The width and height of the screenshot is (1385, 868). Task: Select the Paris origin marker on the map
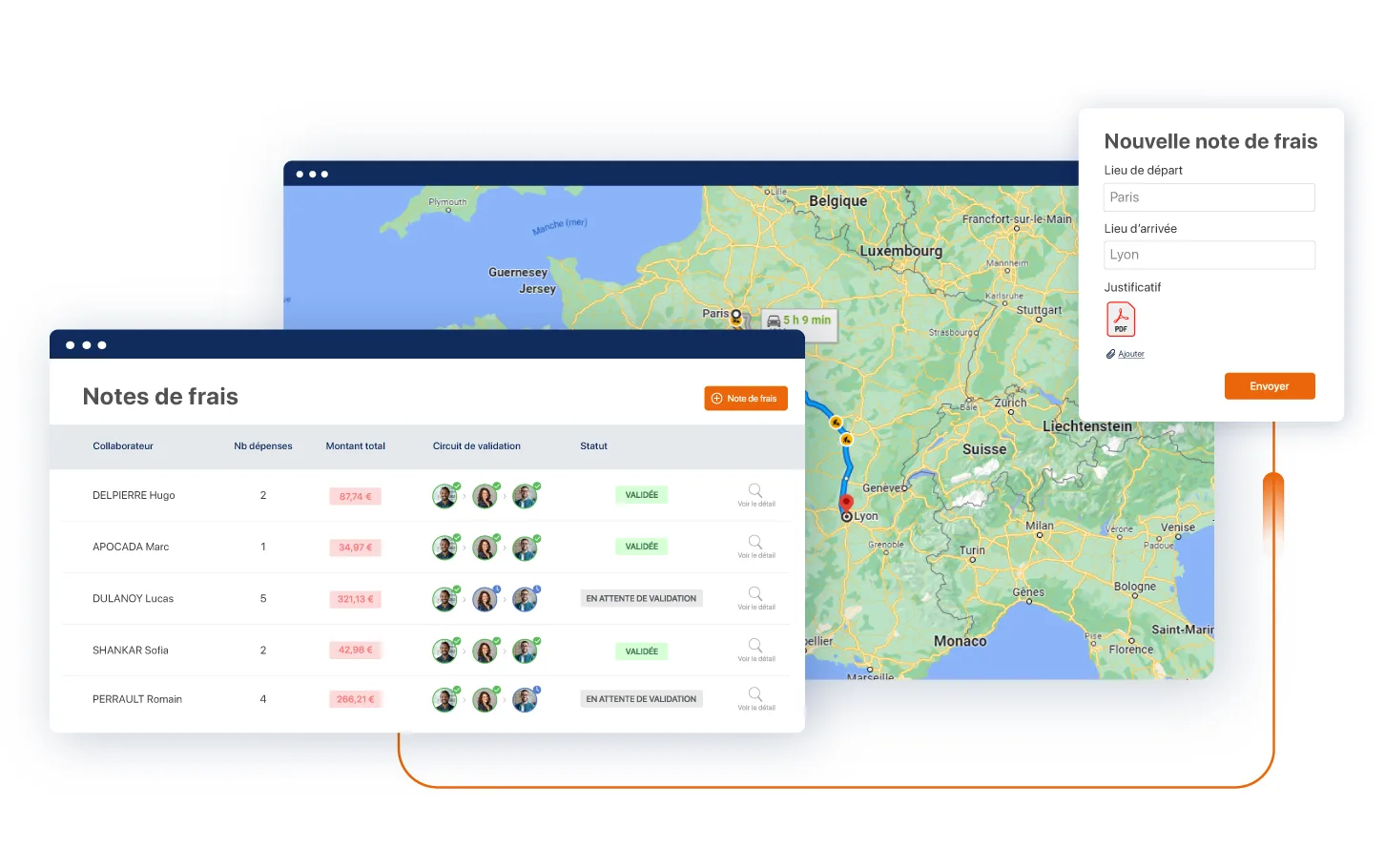(x=735, y=314)
